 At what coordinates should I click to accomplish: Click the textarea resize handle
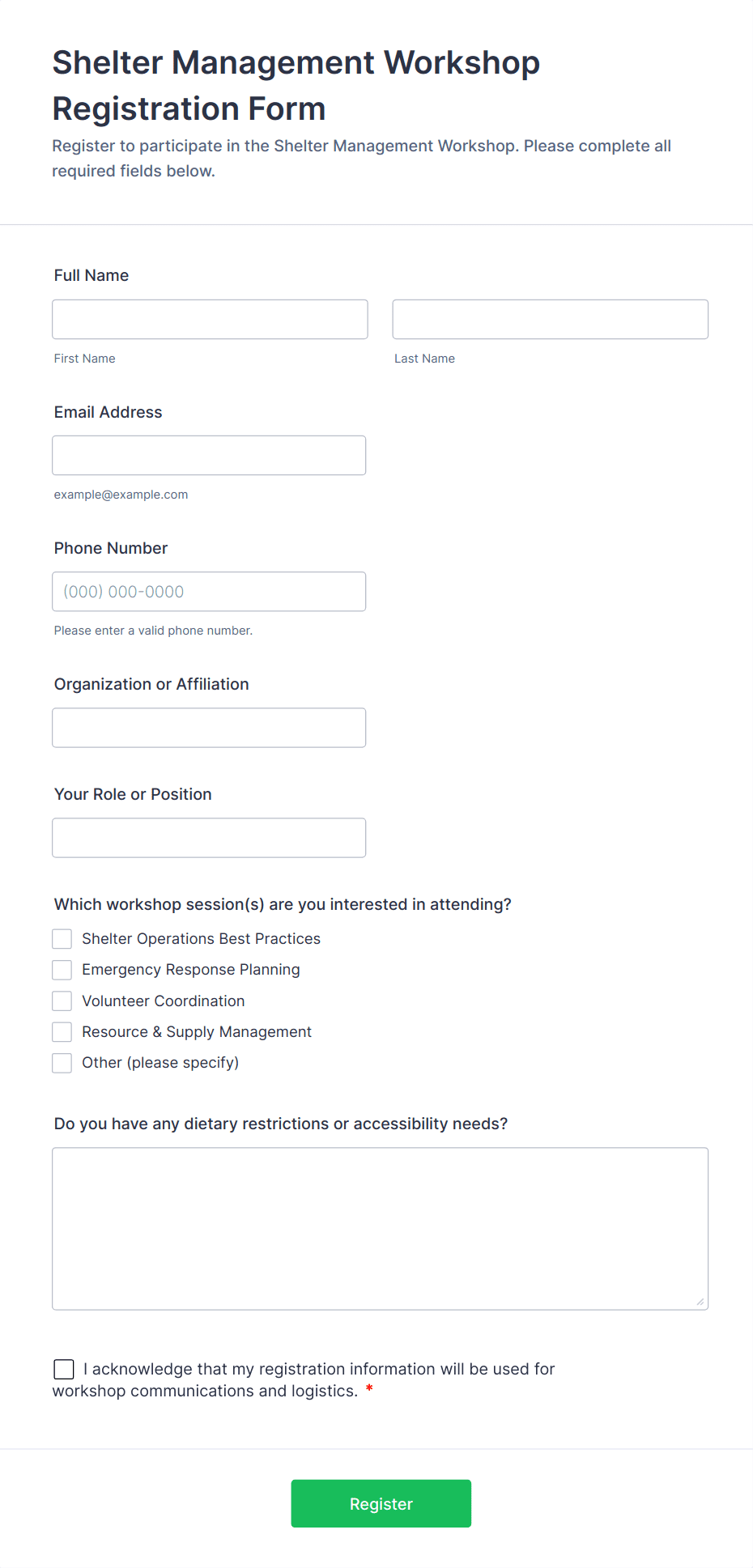coord(700,1302)
